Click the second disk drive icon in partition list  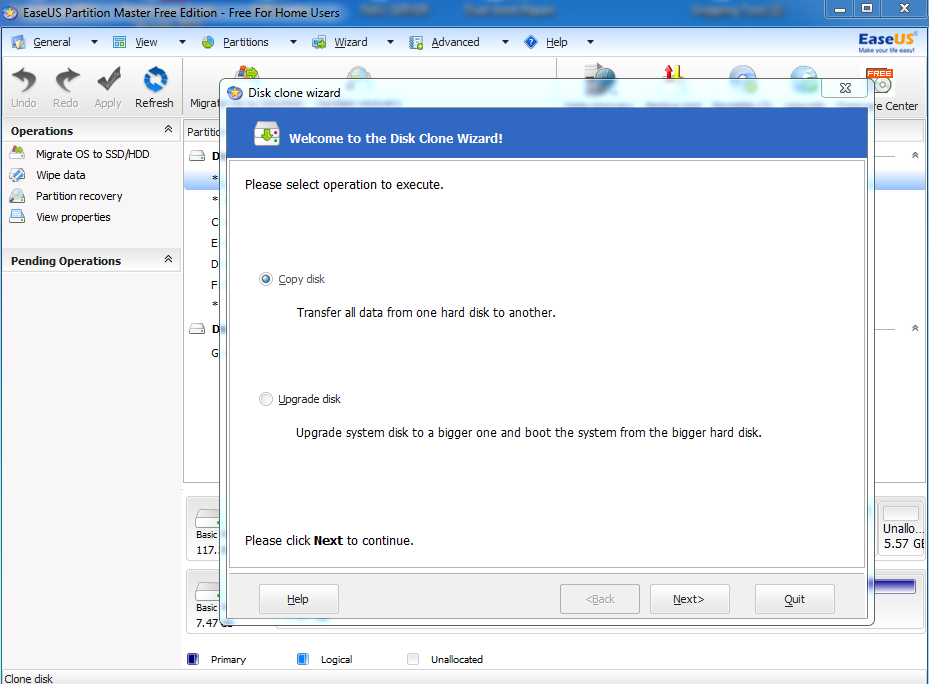[x=197, y=329]
